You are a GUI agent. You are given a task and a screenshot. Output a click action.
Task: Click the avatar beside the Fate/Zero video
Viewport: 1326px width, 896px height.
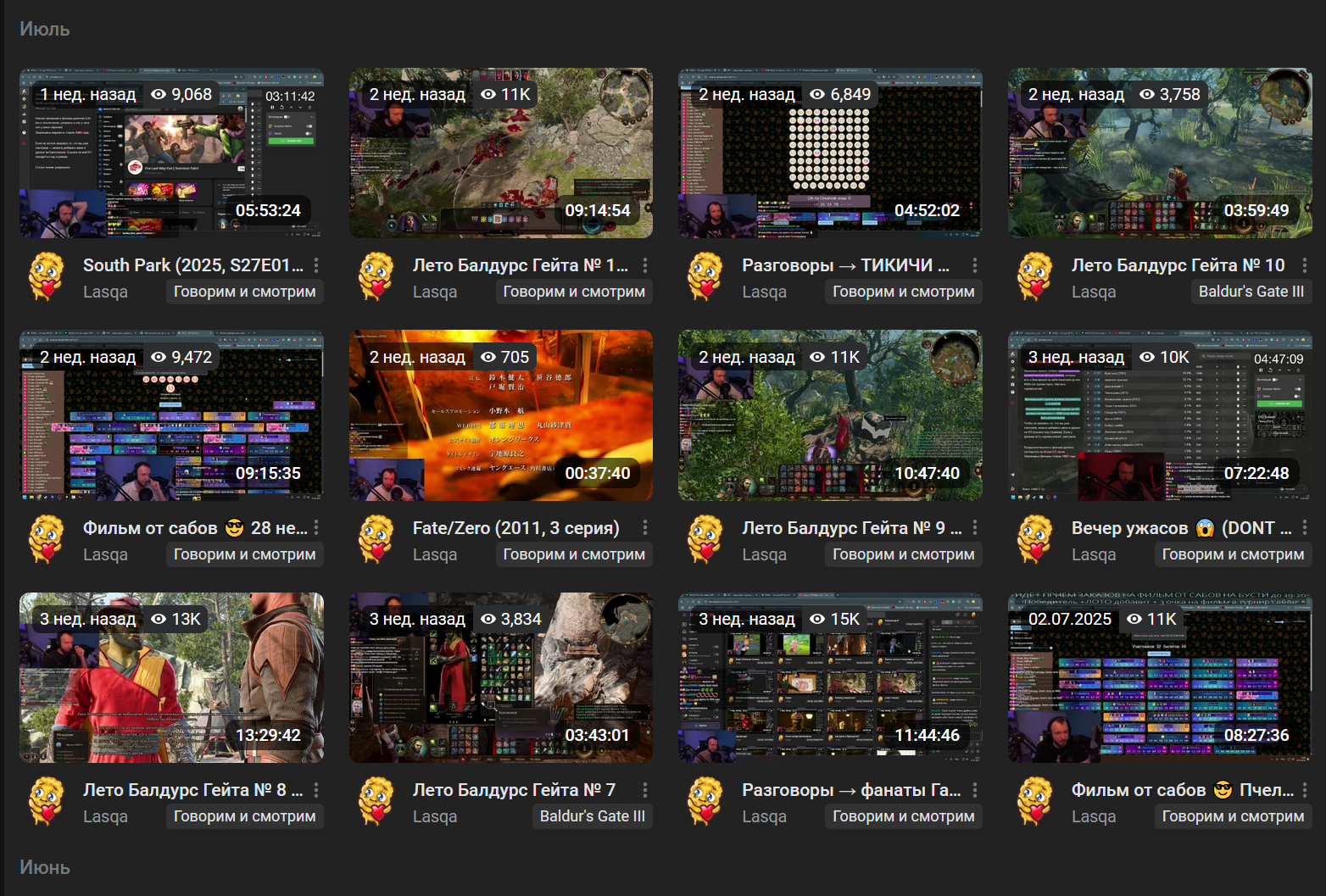(x=376, y=540)
